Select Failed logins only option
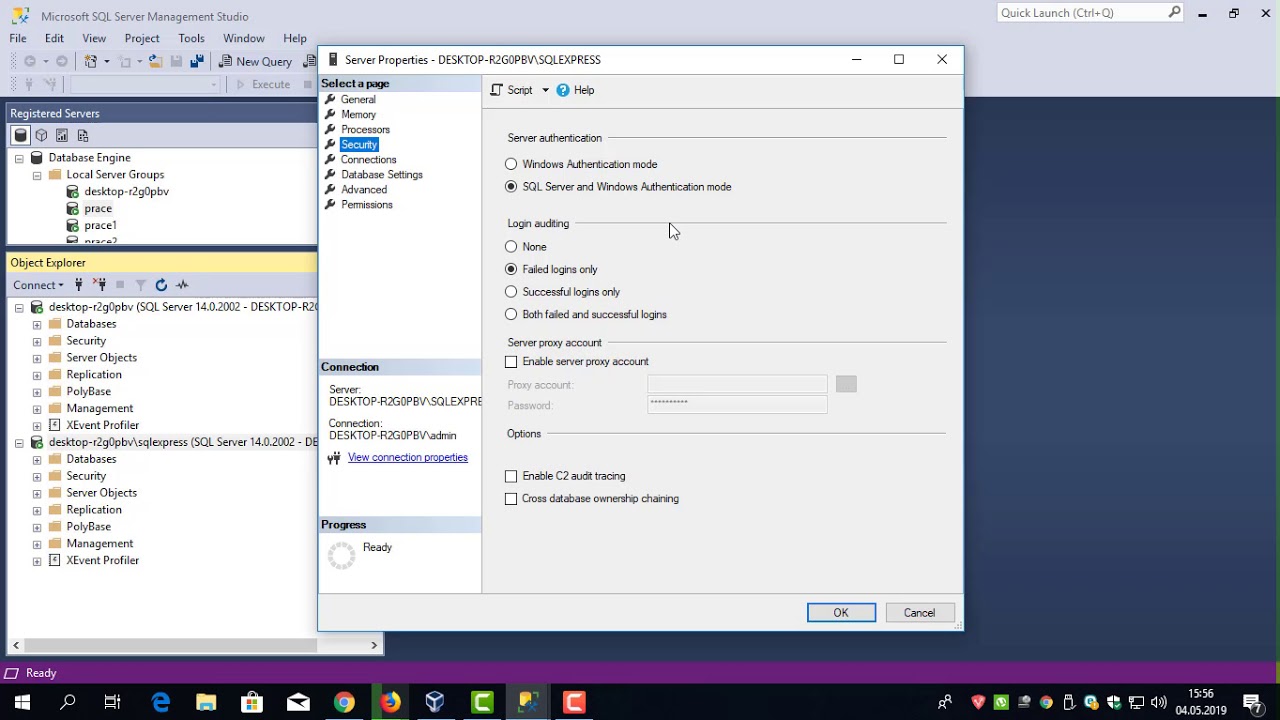This screenshot has height=720, width=1280. click(511, 269)
